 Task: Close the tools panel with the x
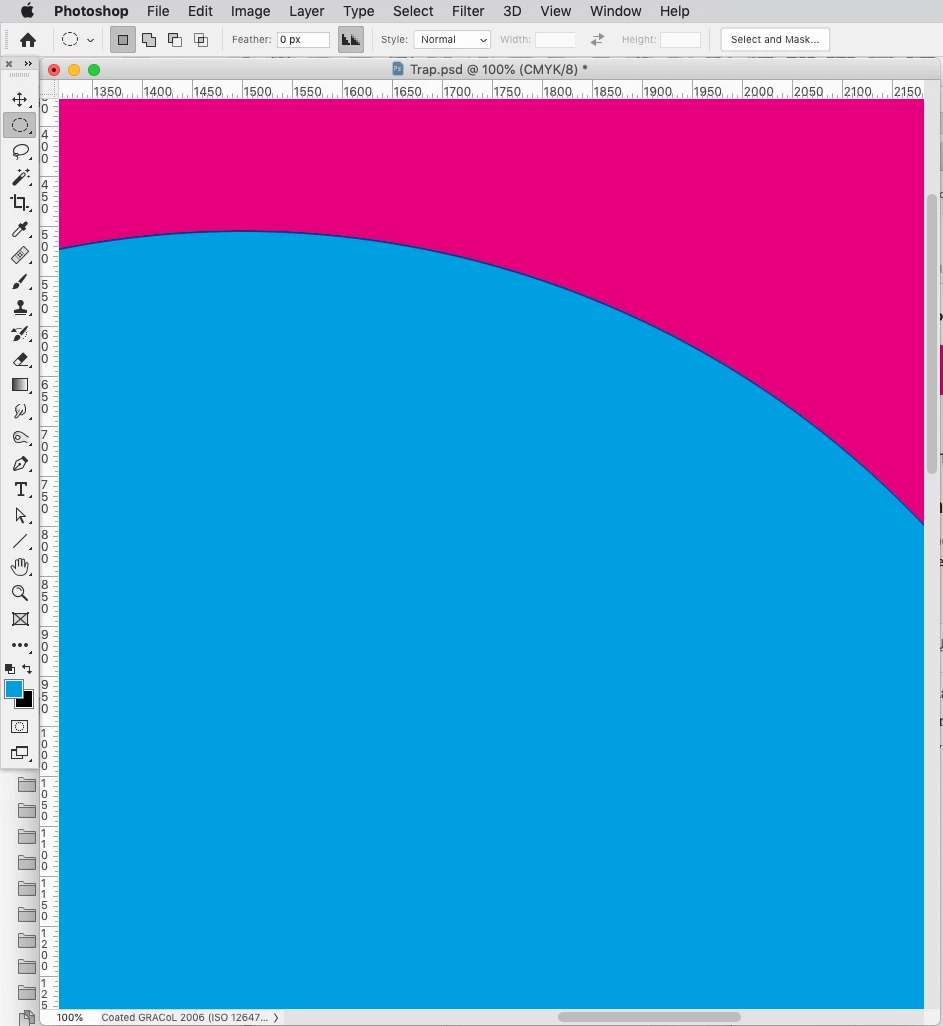(x=9, y=63)
